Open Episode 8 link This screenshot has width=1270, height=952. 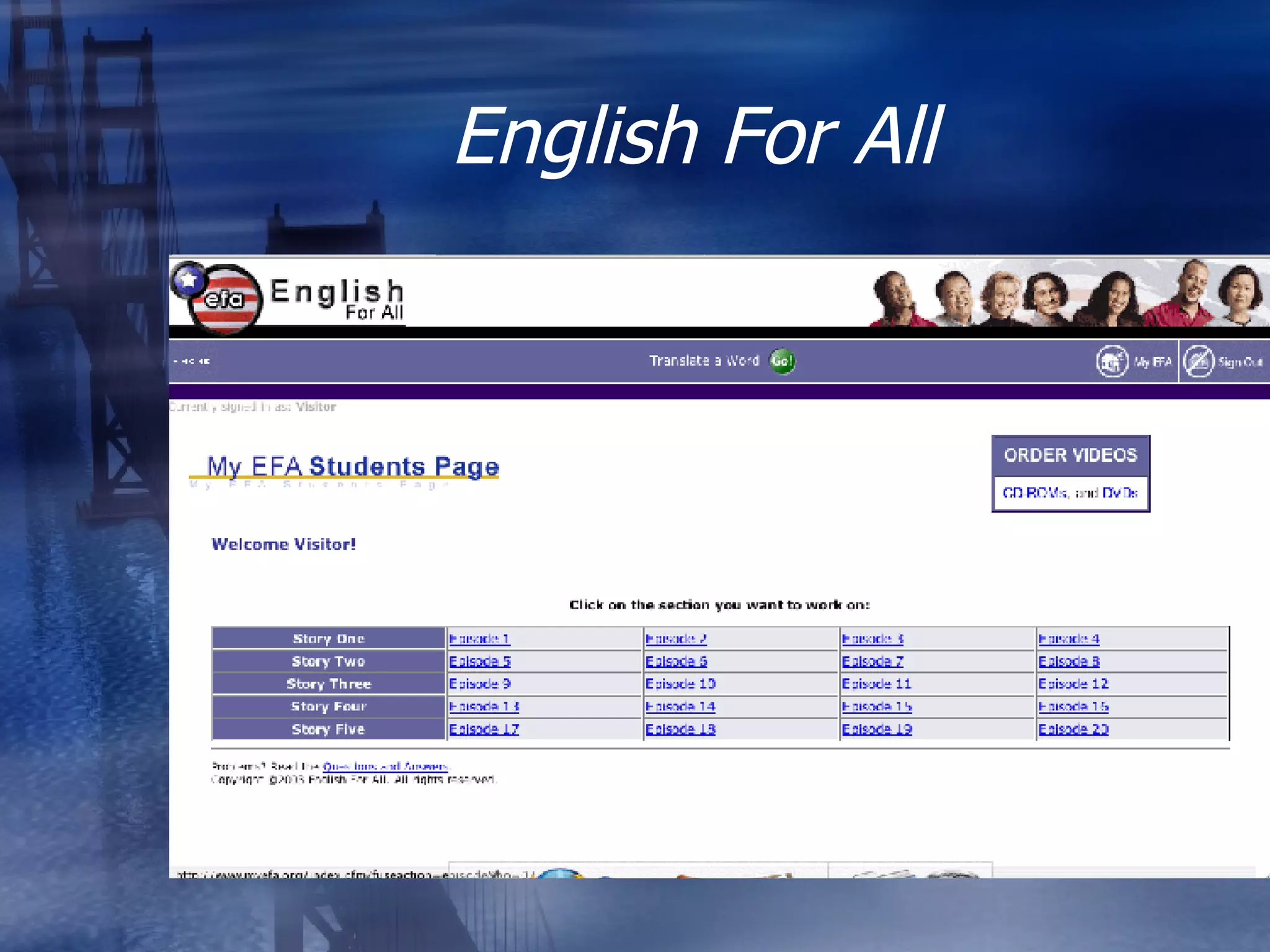[x=1069, y=661]
